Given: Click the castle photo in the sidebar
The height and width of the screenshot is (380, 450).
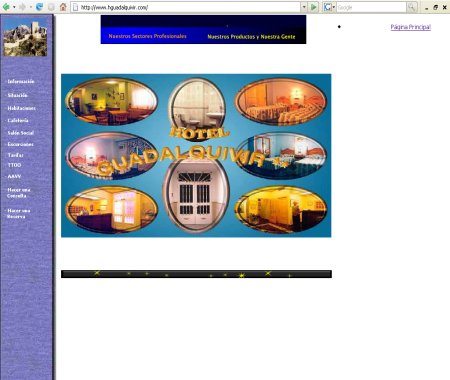Looking at the screenshot, I should click(x=25, y=37).
